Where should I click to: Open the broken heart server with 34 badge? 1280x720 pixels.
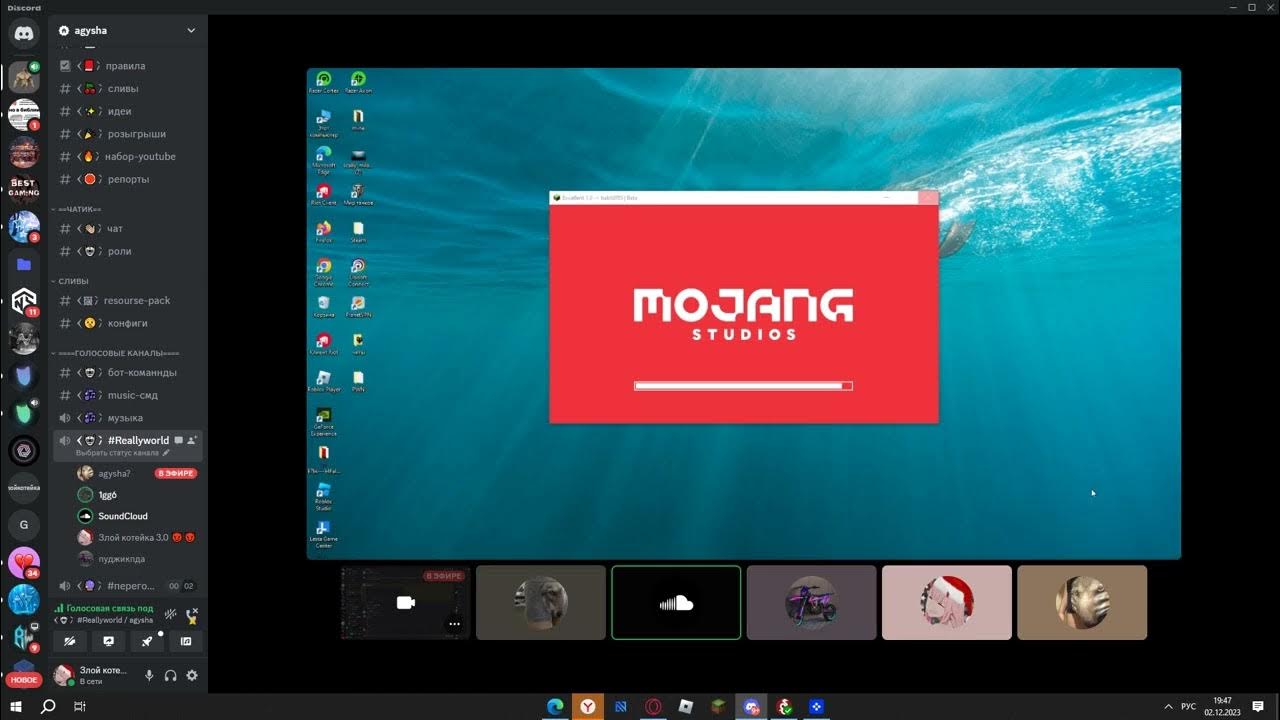pyautogui.click(x=24, y=562)
